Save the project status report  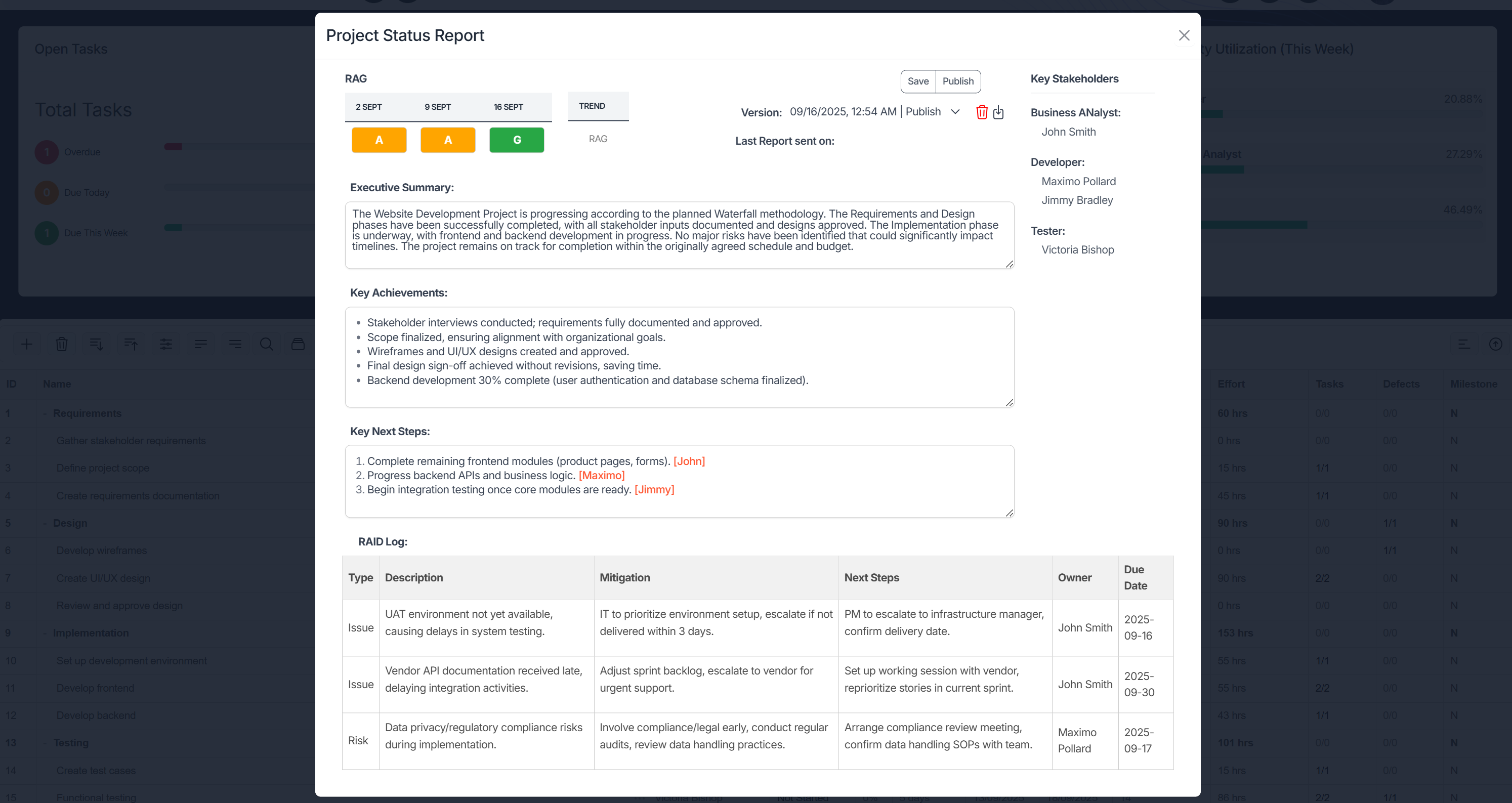[918, 81]
